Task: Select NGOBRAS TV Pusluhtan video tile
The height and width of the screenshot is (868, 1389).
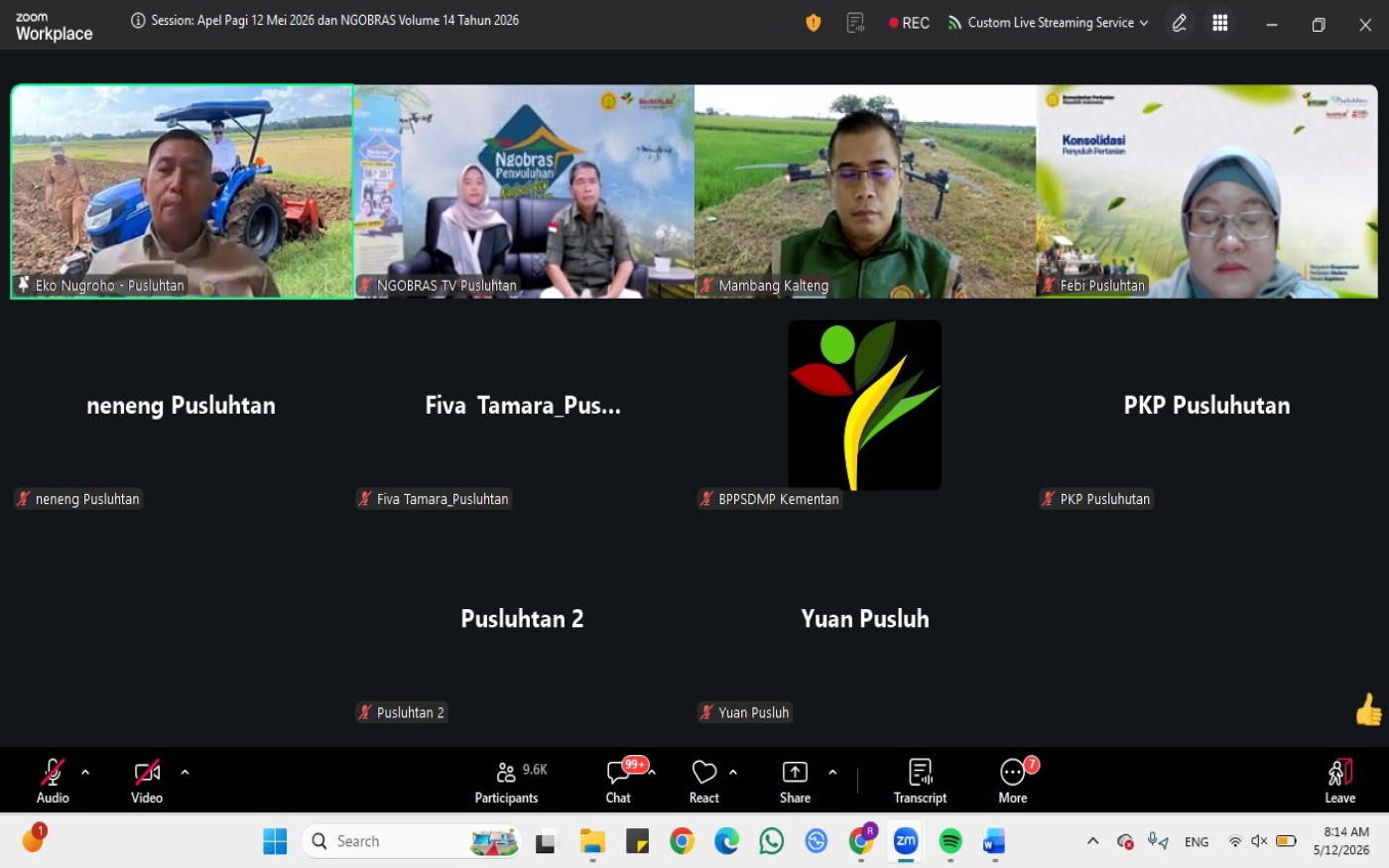Action: [524, 191]
